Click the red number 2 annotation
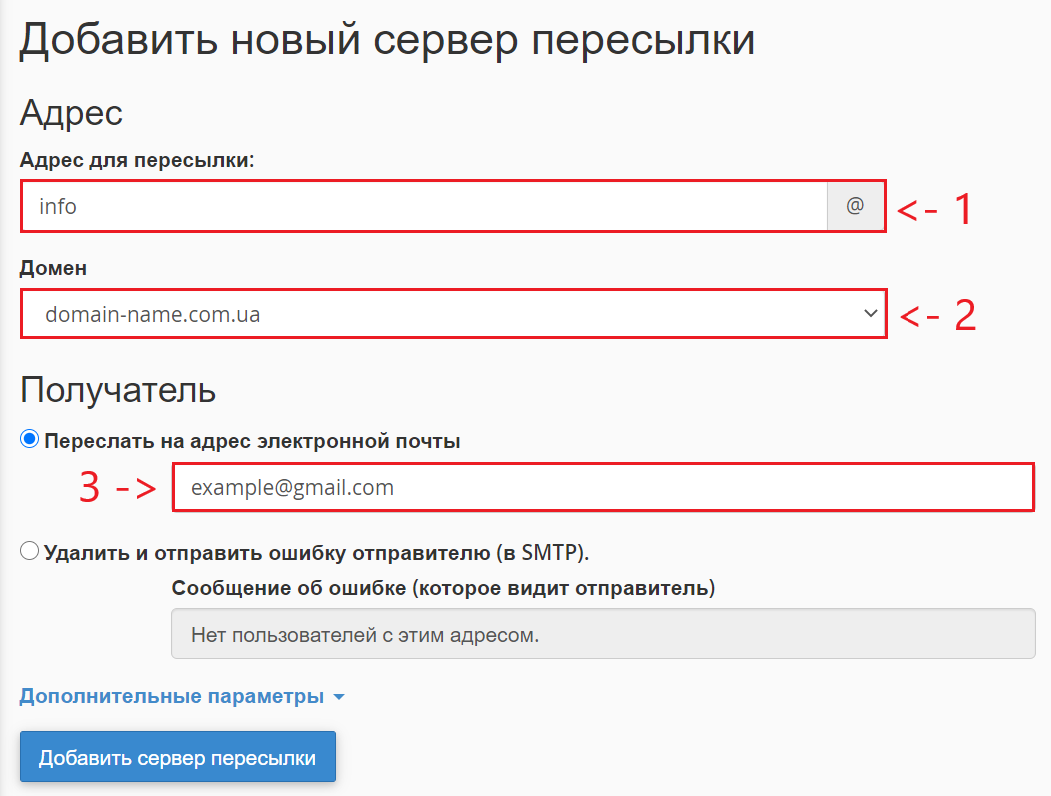1051x796 pixels. 963,315
